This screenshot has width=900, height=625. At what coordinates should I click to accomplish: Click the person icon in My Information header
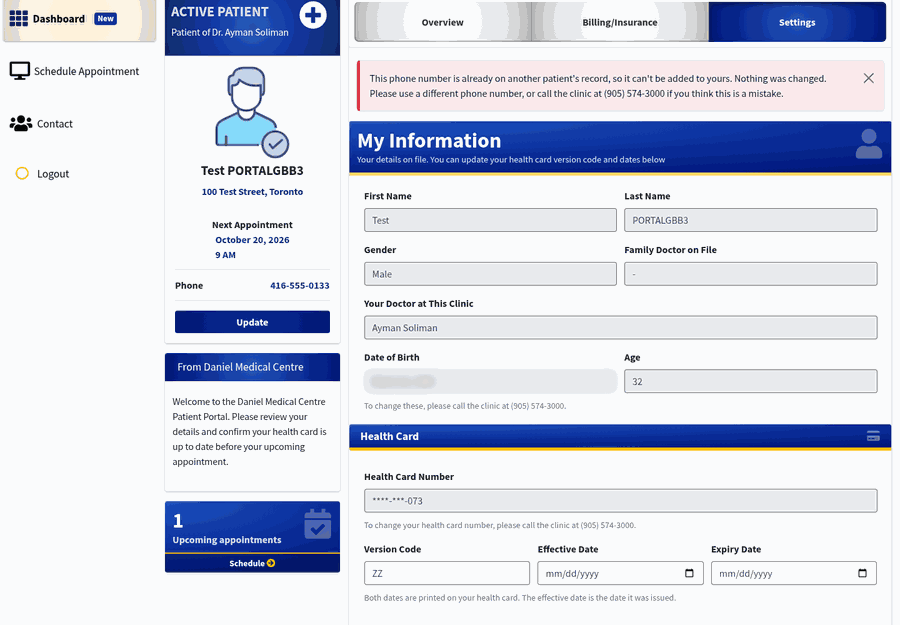pyautogui.click(x=868, y=144)
